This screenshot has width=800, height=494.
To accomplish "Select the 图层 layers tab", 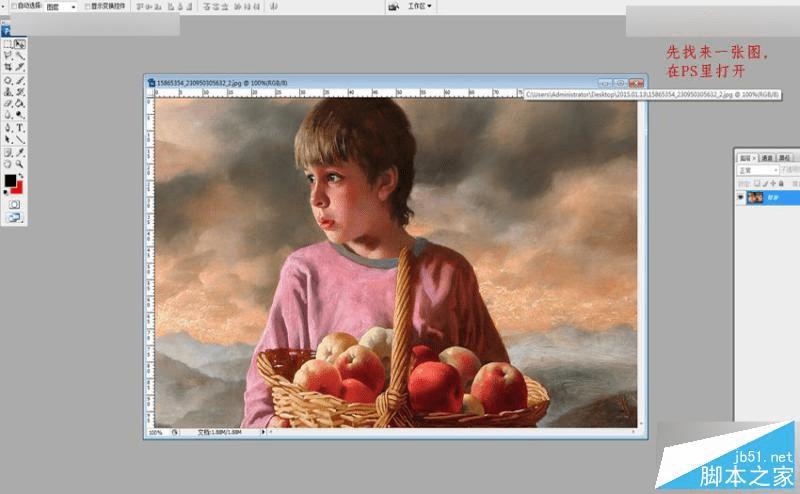I will [745, 158].
